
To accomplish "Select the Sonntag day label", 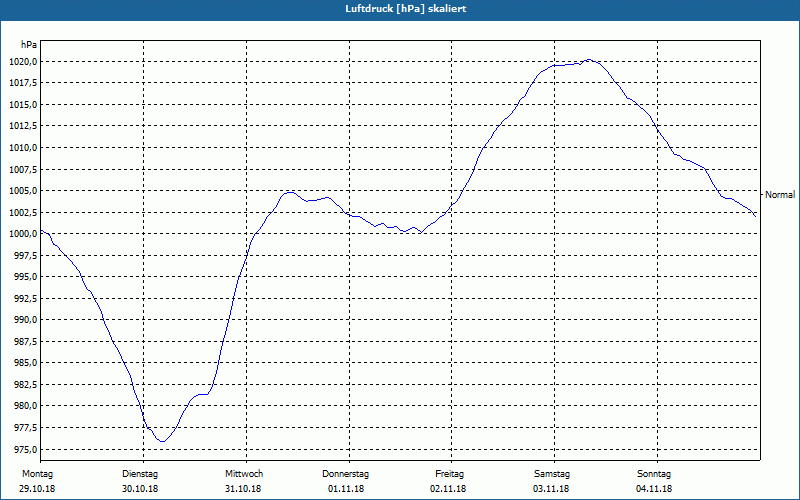I will pos(654,474).
